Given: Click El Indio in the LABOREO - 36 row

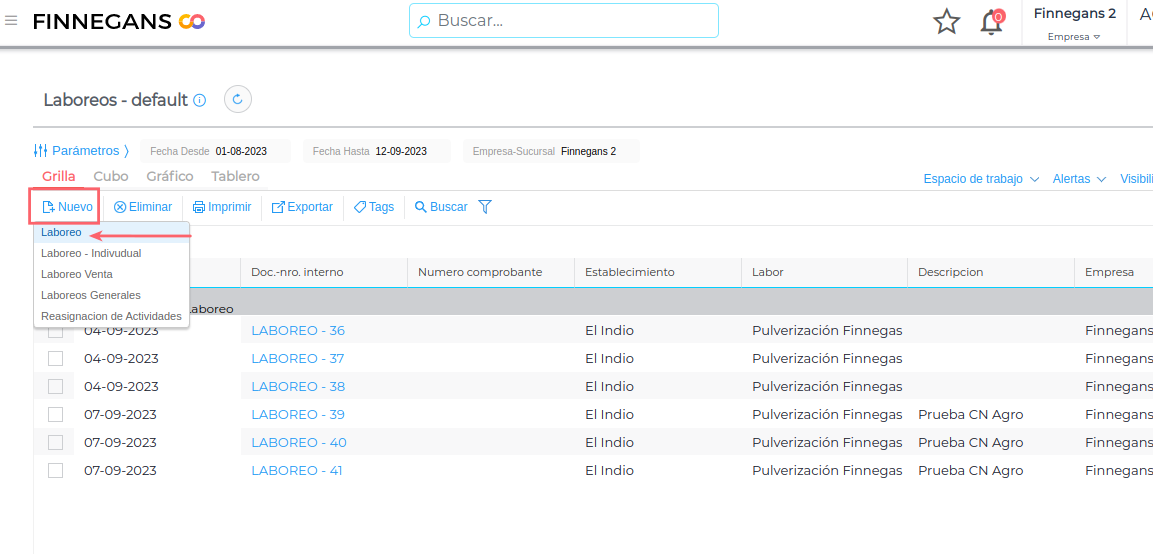Looking at the screenshot, I should pyautogui.click(x=610, y=330).
